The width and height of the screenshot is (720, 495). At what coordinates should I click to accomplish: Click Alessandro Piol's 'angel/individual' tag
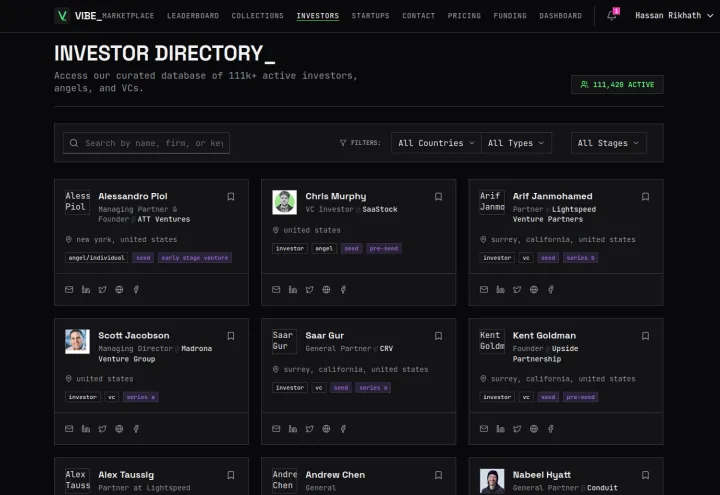coord(96,258)
